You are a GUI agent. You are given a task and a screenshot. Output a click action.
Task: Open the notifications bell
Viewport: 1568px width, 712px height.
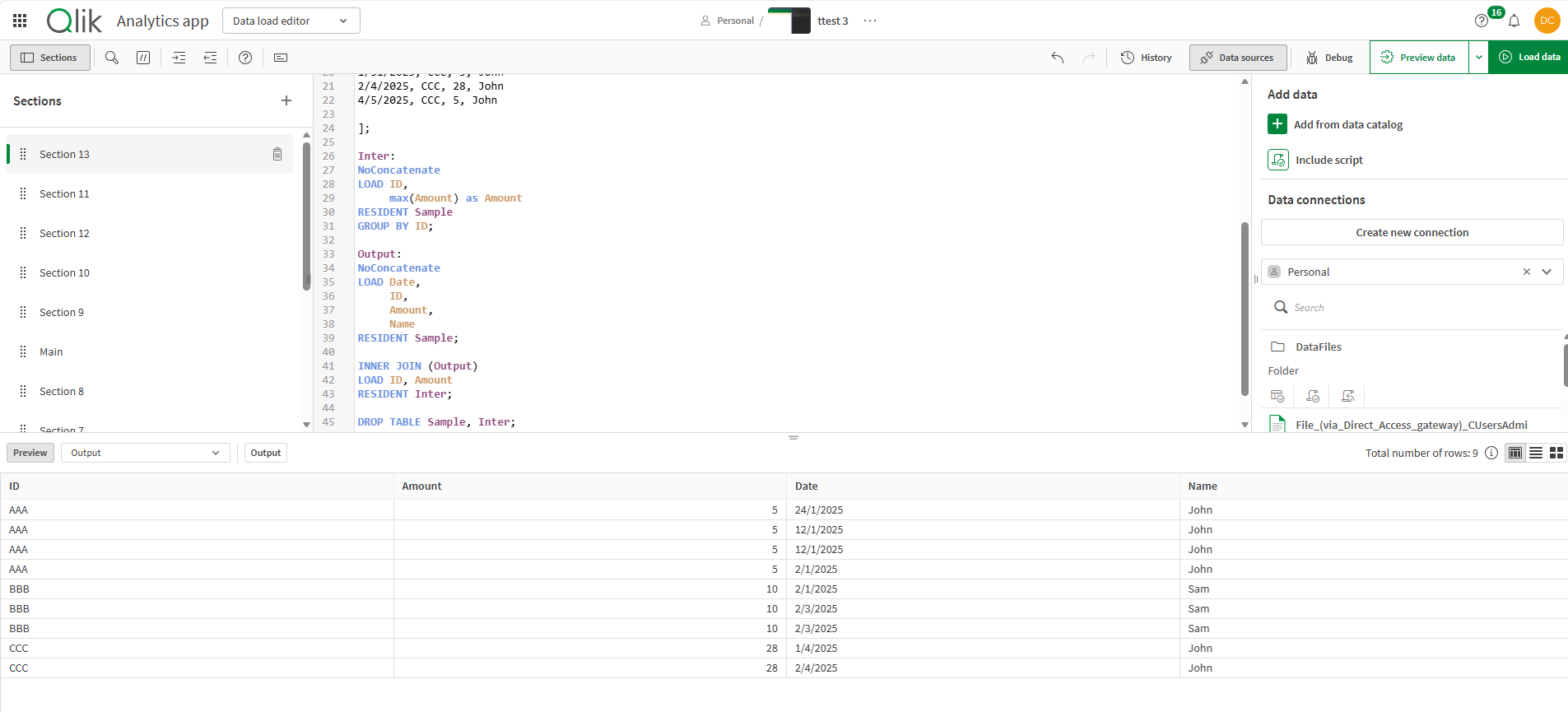1514,21
